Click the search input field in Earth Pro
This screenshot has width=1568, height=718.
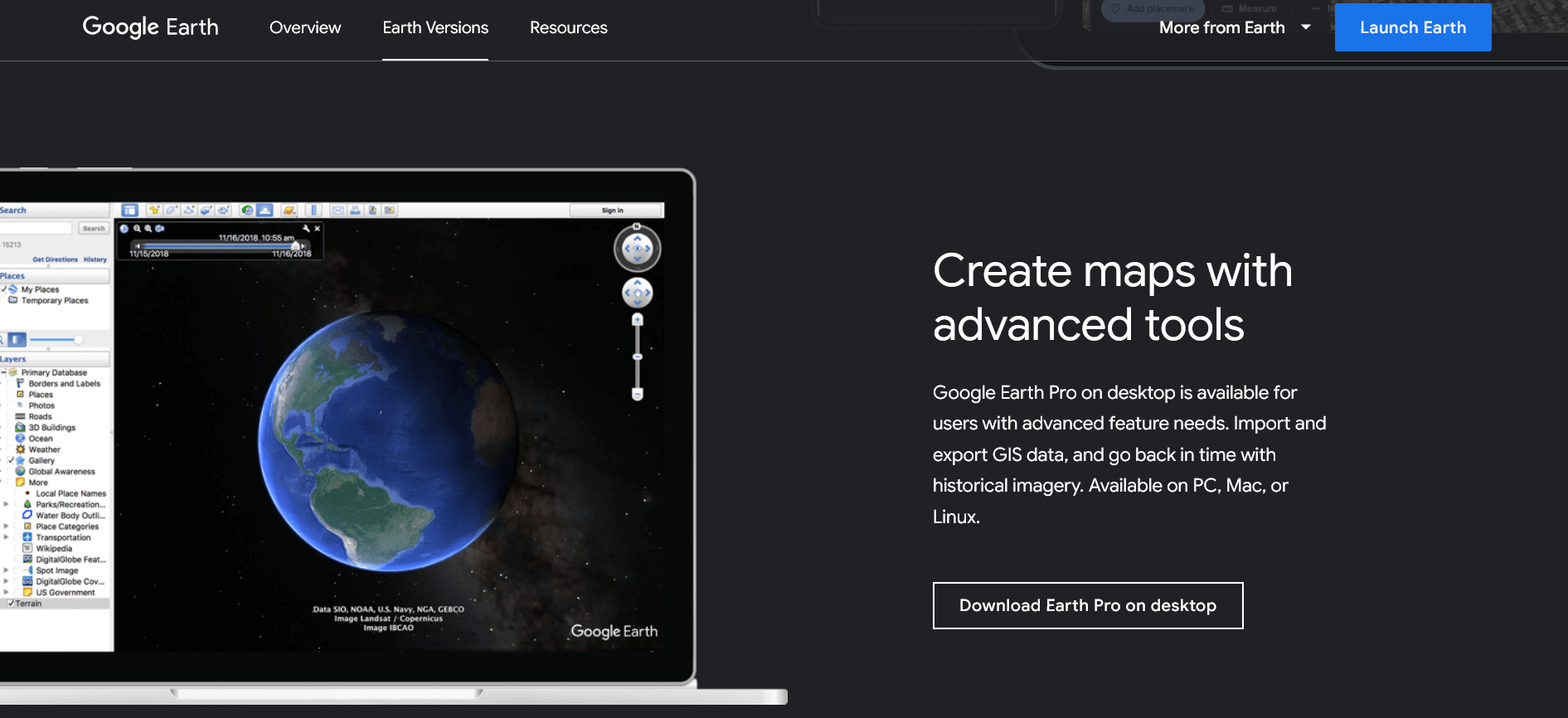tap(36, 228)
